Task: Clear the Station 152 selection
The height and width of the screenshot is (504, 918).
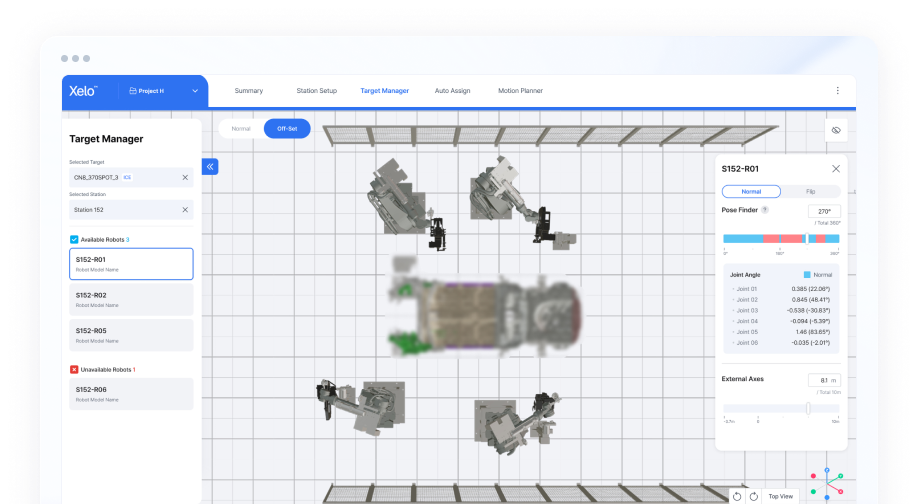Action: pos(185,209)
